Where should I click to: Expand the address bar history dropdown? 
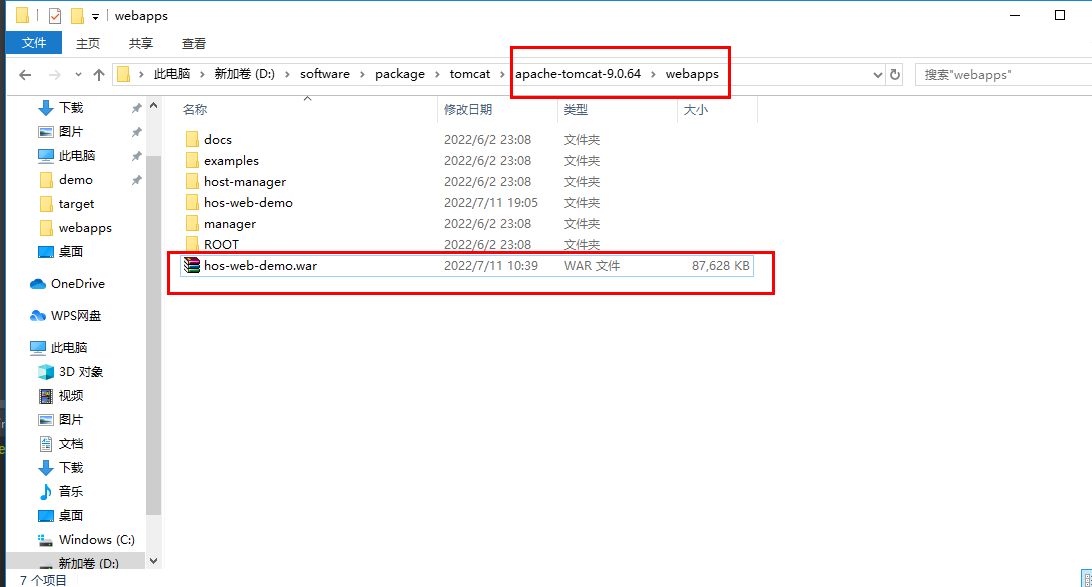[x=877, y=74]
